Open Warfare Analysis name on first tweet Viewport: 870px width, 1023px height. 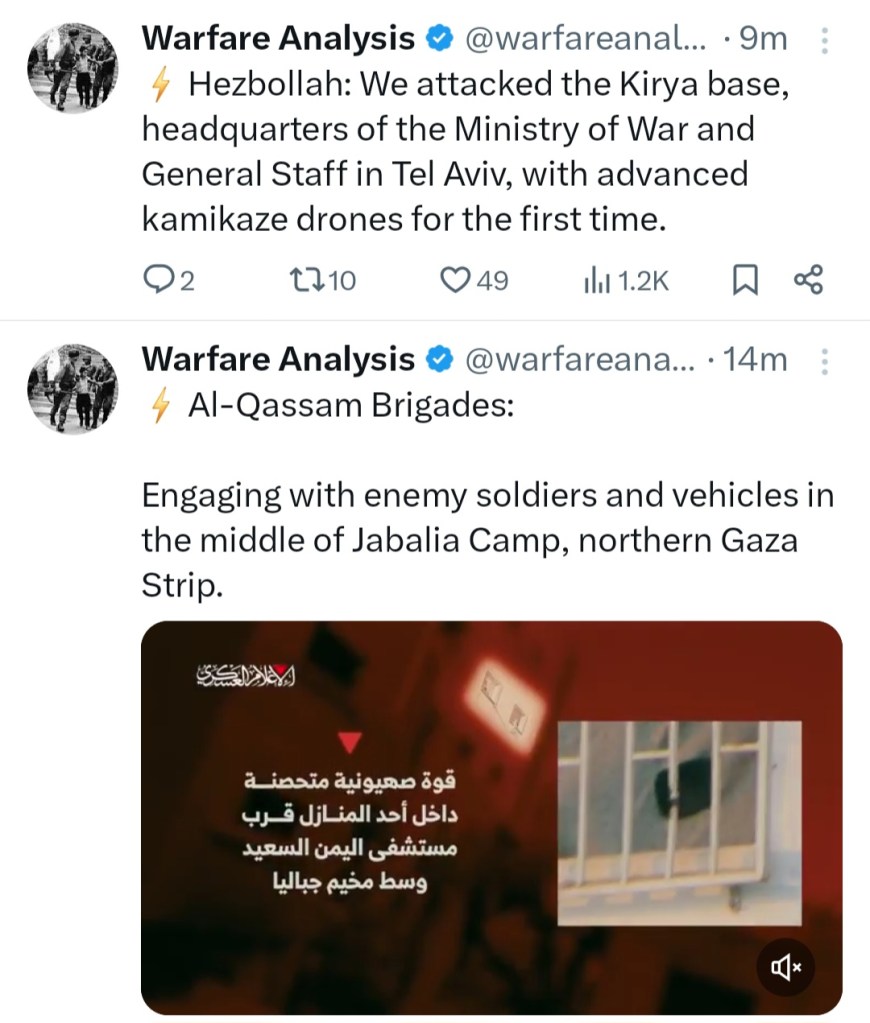coord(278,39)
